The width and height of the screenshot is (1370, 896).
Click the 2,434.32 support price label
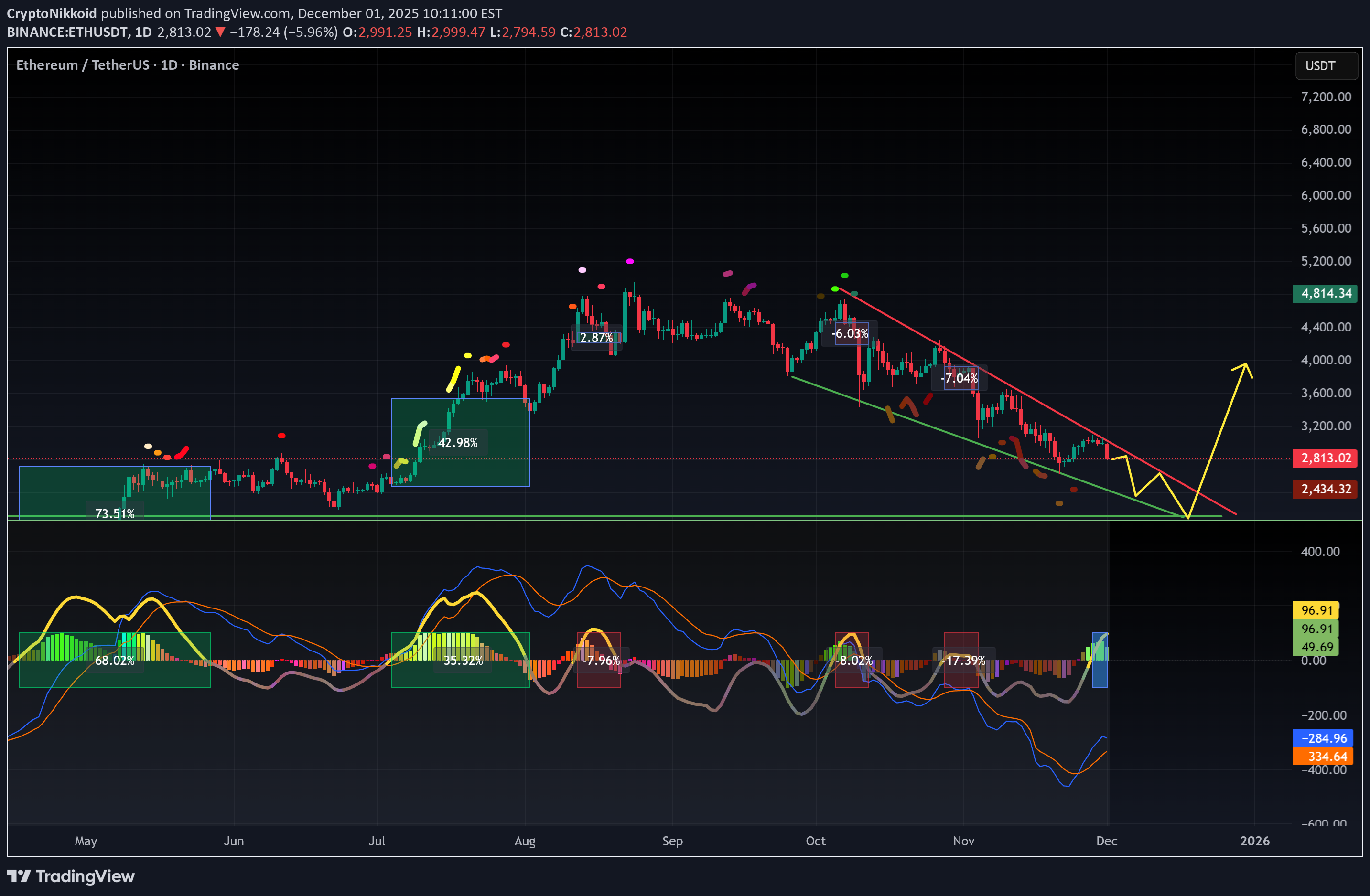1325,489
